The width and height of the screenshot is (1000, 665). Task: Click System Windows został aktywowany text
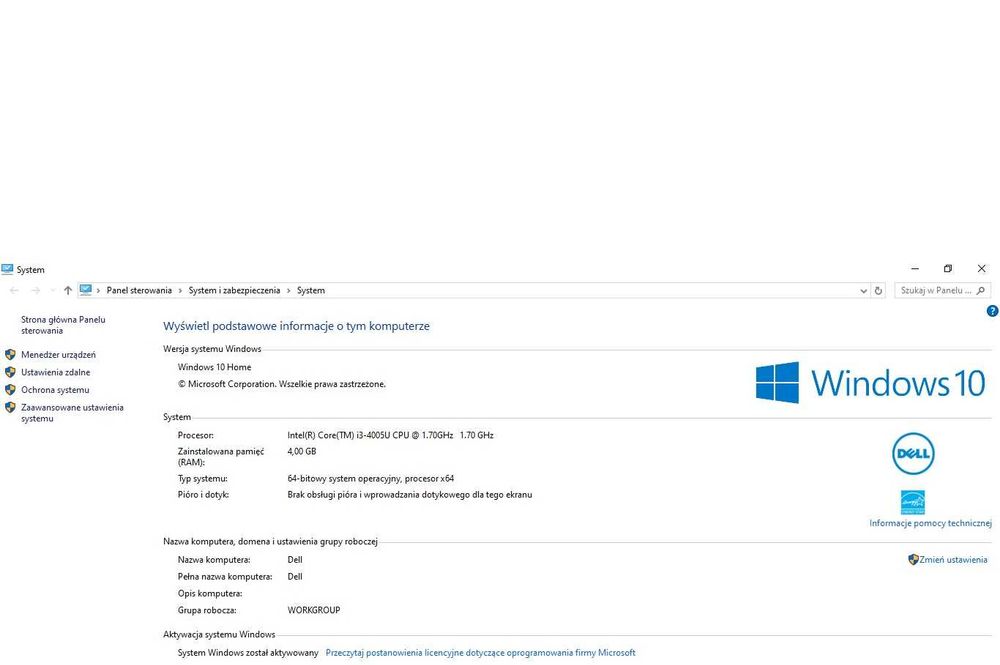248,652
